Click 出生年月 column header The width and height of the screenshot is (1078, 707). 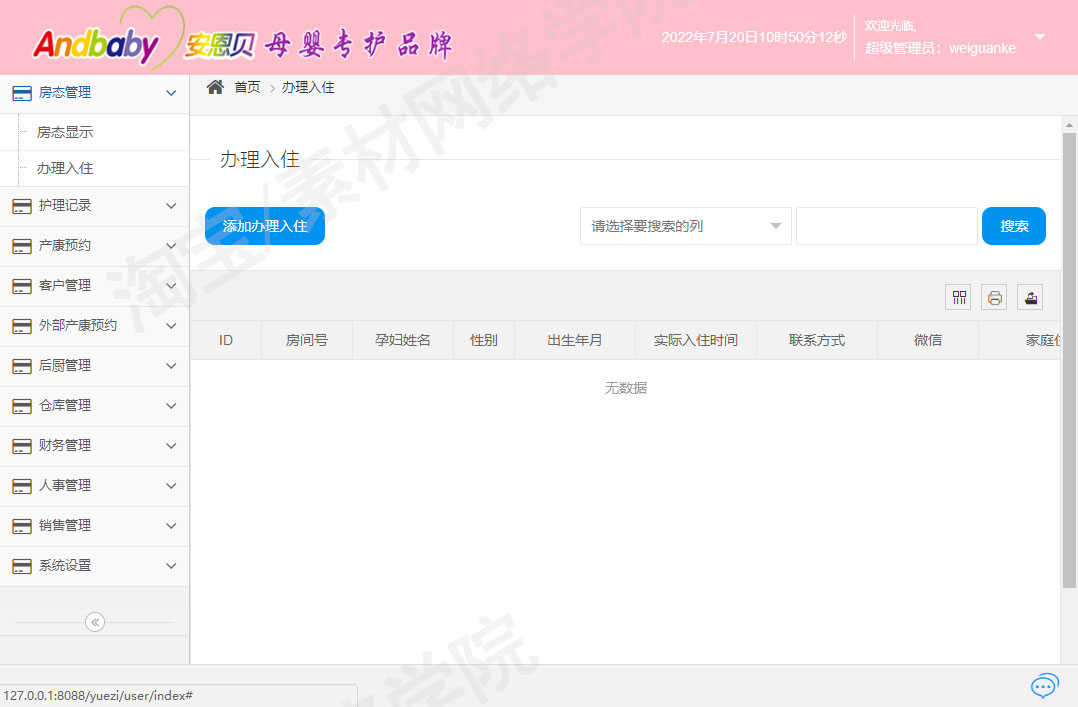pyautogui.click(x=574, y=340)
